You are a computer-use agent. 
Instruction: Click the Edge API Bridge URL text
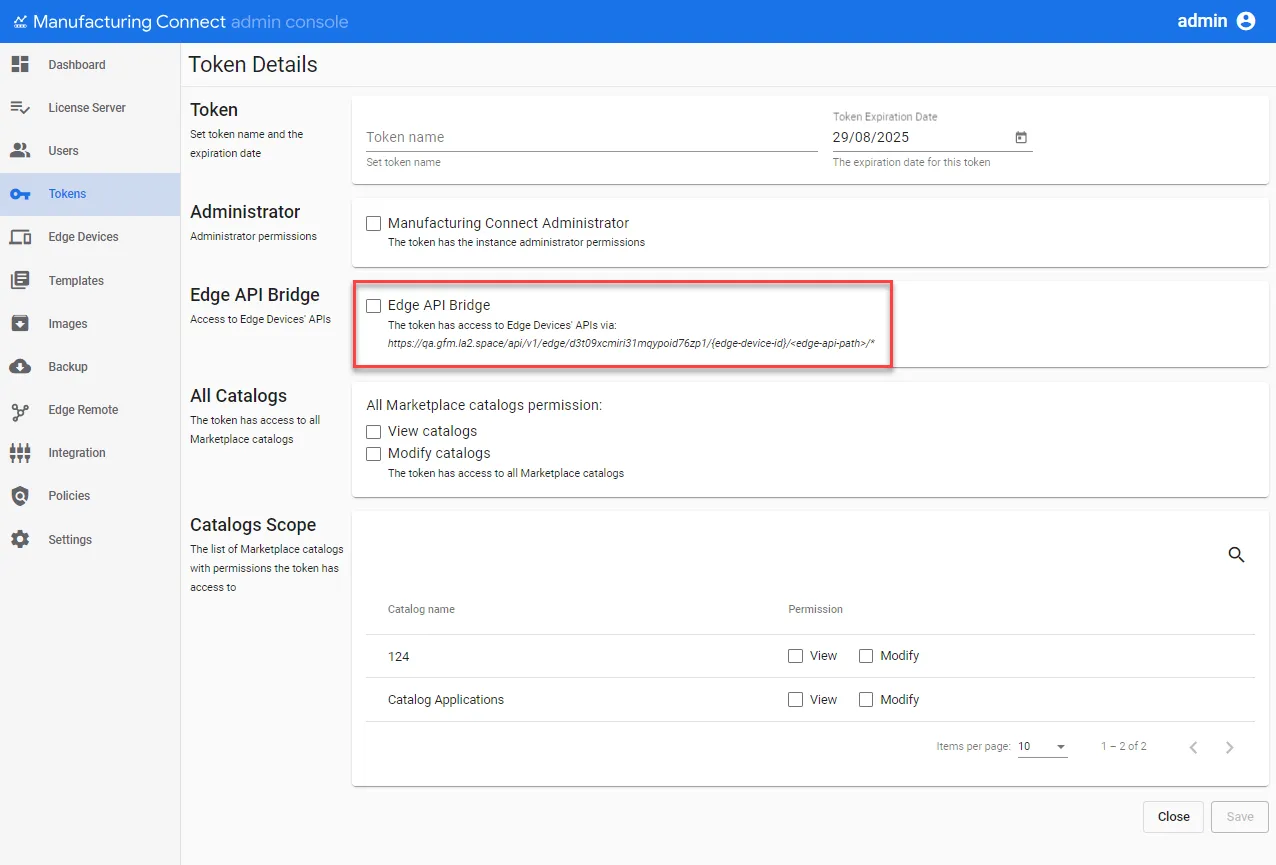coord(631,343)
